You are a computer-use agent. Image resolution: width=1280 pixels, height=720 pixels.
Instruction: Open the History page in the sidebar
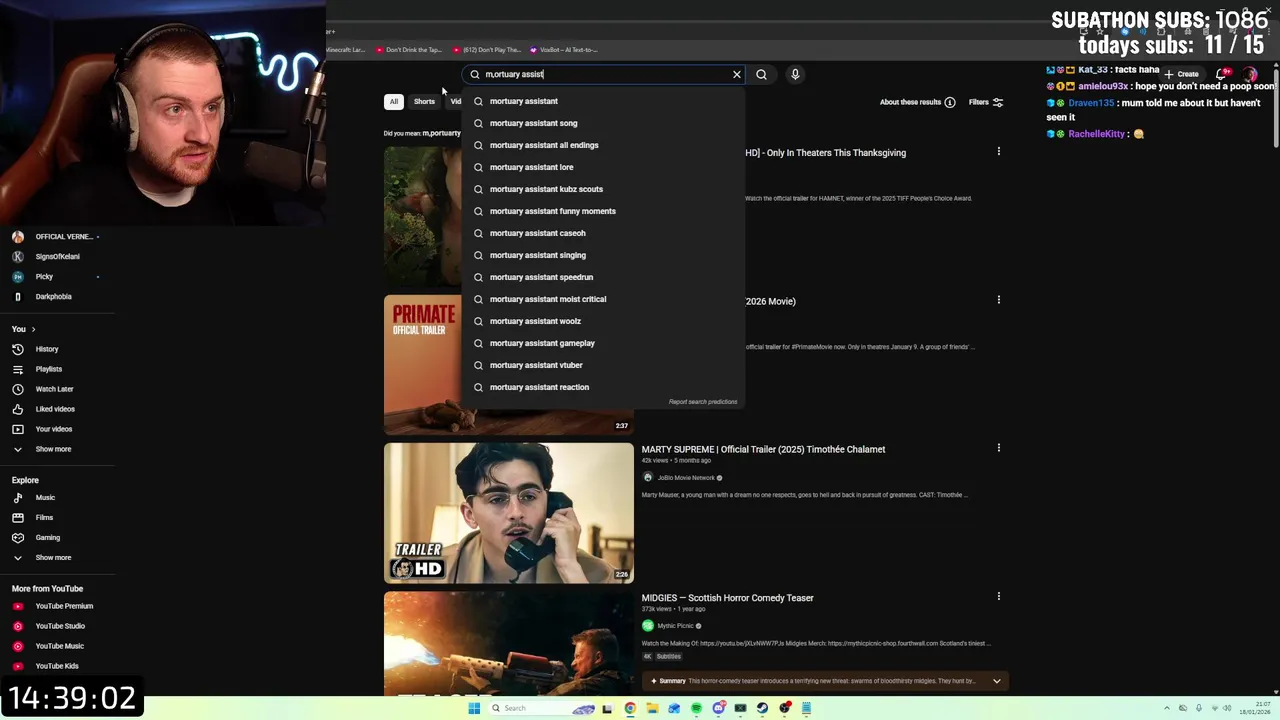47,349
